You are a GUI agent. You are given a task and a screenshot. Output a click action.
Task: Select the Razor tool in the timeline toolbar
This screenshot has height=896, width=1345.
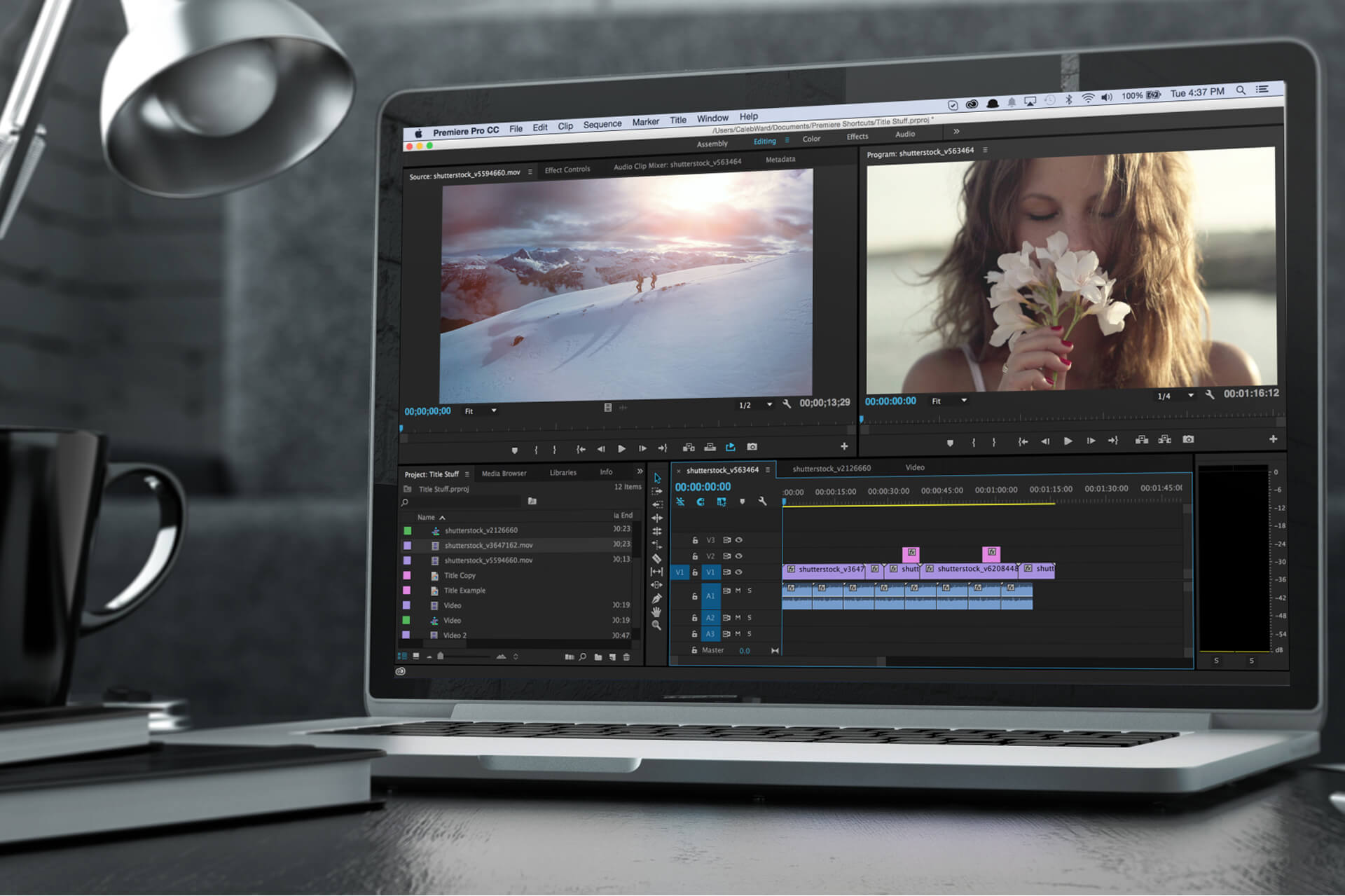pos(656,557)
